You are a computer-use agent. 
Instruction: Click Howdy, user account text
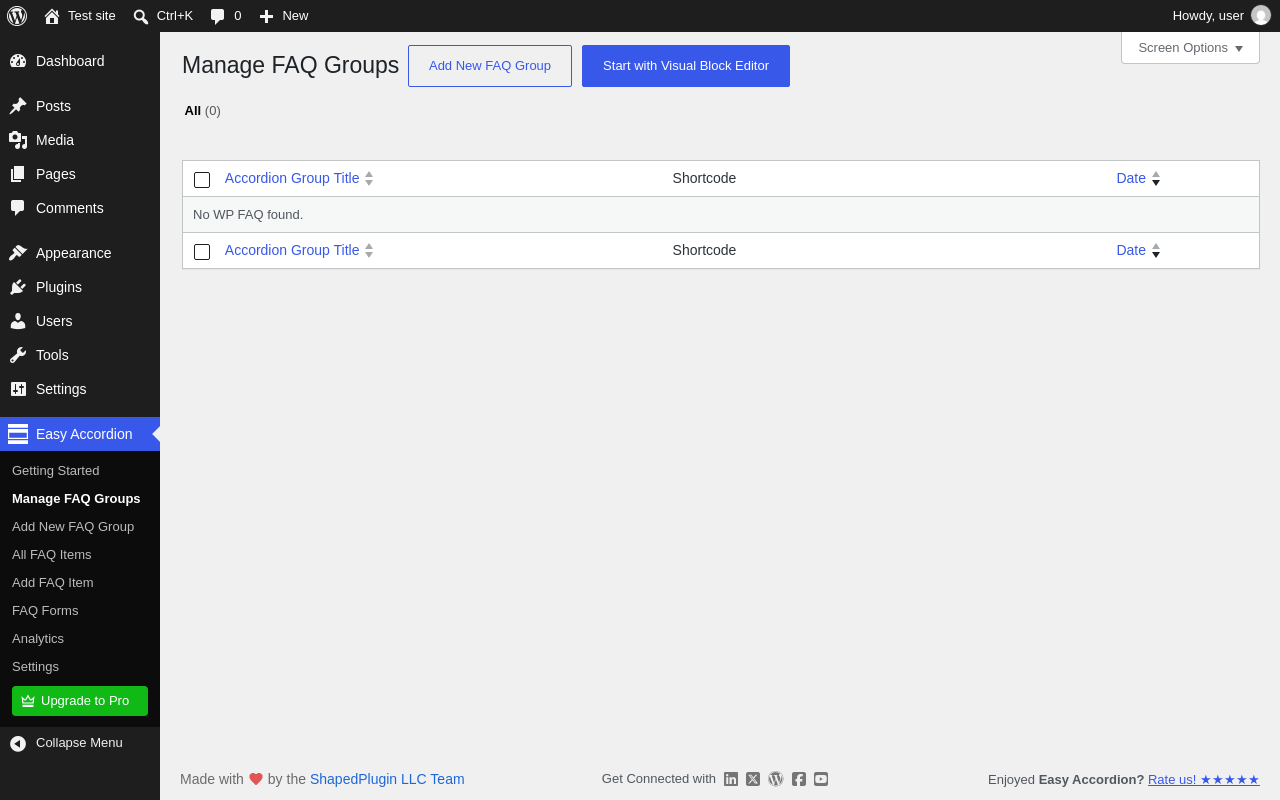(1208, 16)
